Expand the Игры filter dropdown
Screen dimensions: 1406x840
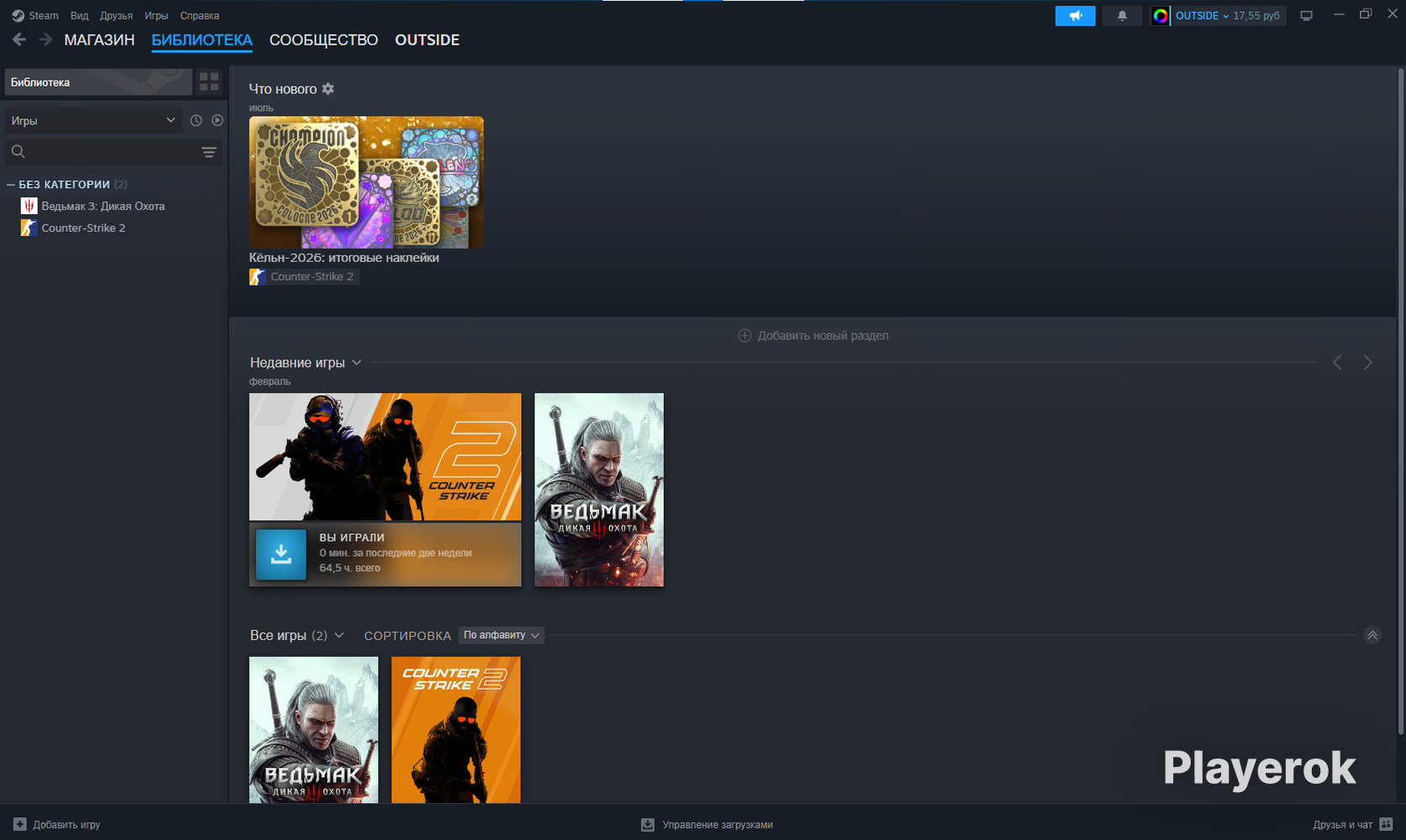pyautogui.click(x=93, y=121)
